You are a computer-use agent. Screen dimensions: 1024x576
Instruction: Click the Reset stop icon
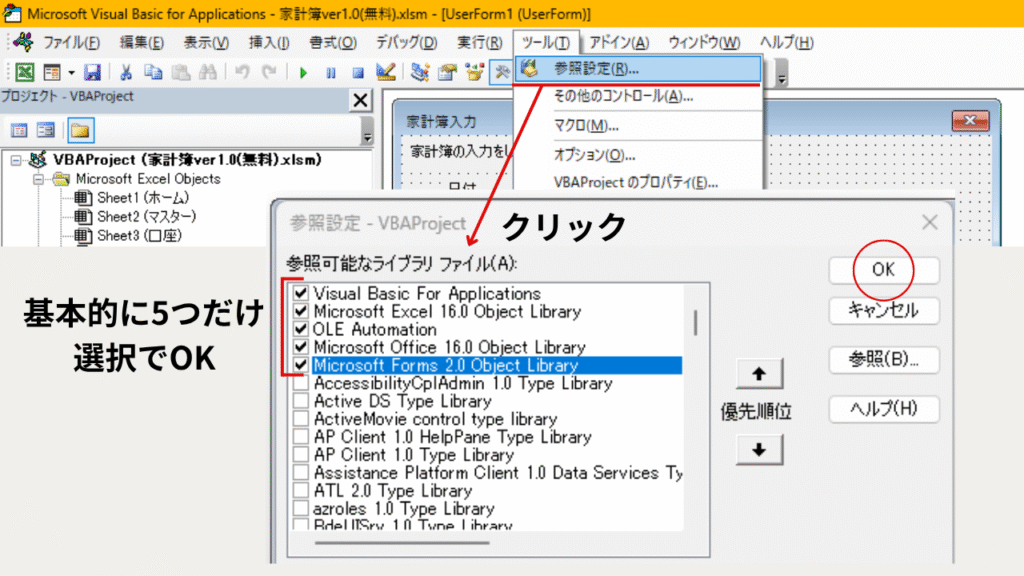tap(358, 72)
